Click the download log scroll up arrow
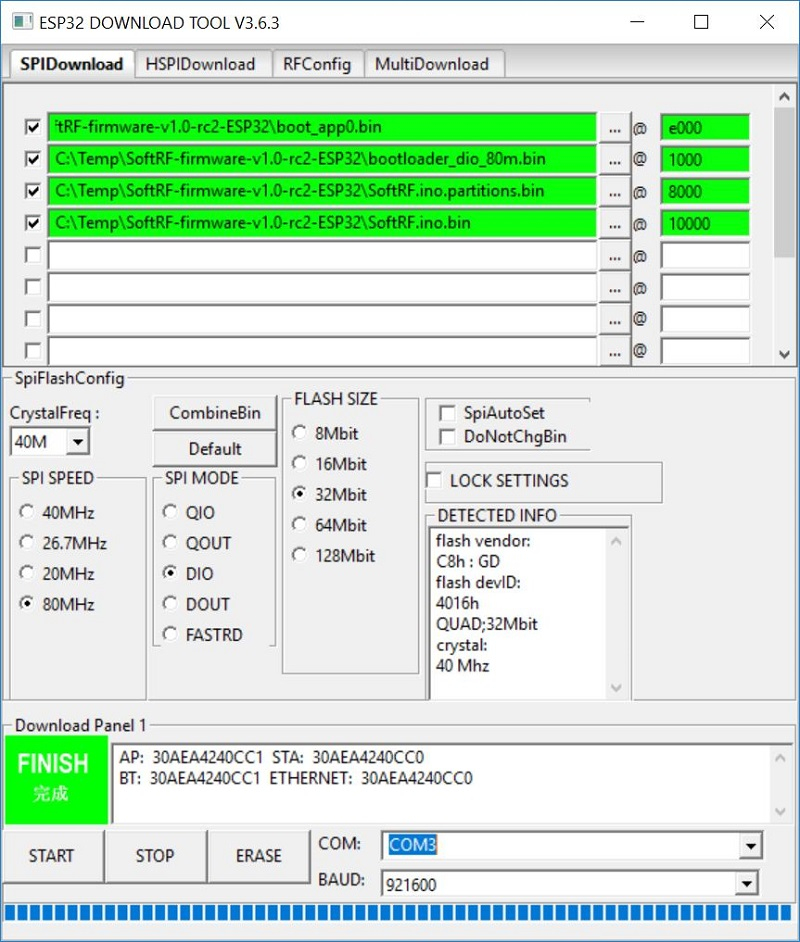800x942 pixels. coord(780,758)
